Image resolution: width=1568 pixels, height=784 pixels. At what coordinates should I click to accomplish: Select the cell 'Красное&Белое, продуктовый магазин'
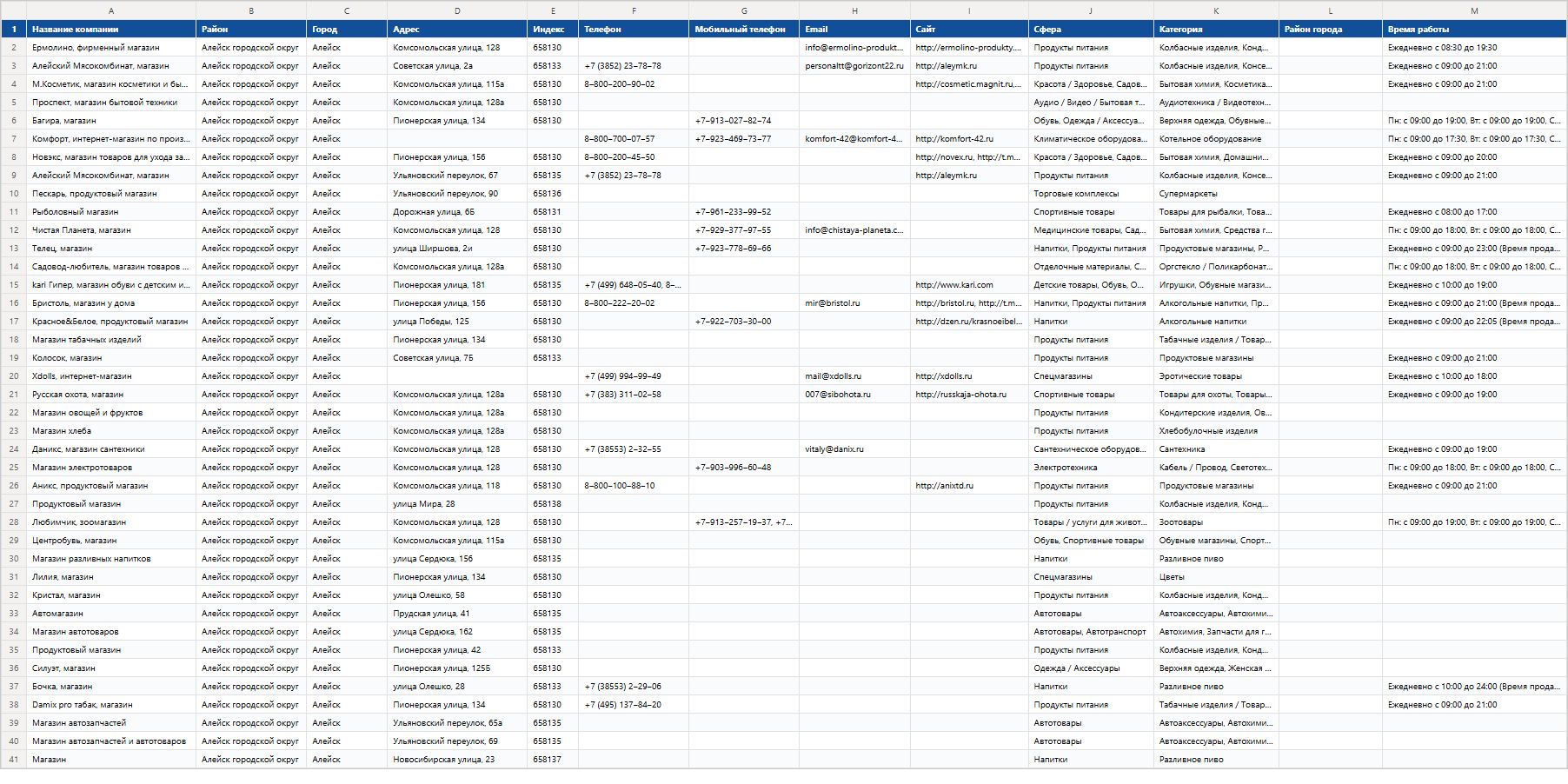[x=111, y=322]
